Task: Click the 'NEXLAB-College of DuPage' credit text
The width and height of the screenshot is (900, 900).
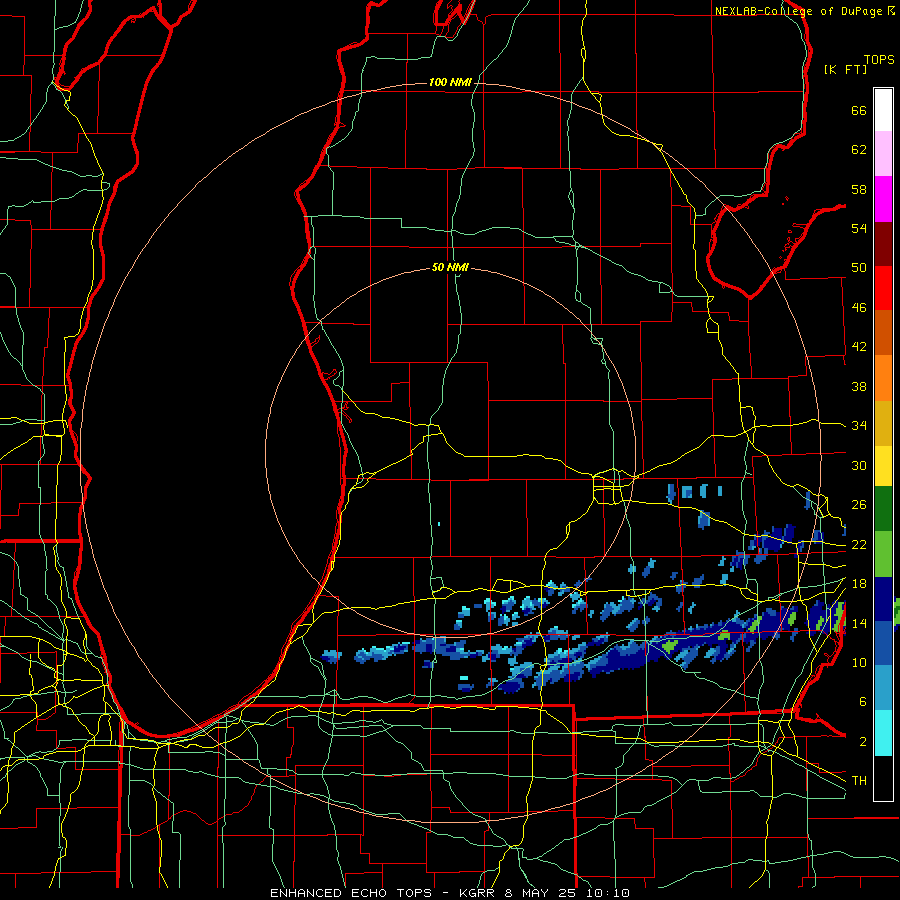Action: click(798, 11)
